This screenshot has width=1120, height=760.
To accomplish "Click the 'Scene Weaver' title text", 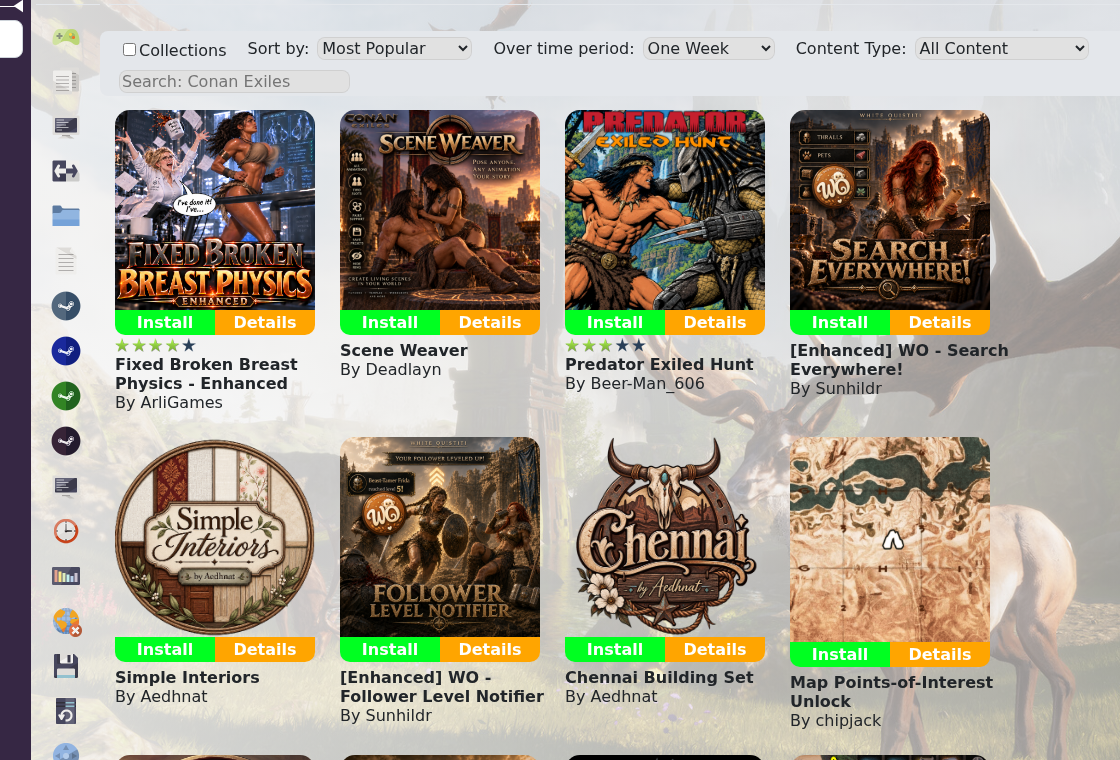I will tap(404, 350).
